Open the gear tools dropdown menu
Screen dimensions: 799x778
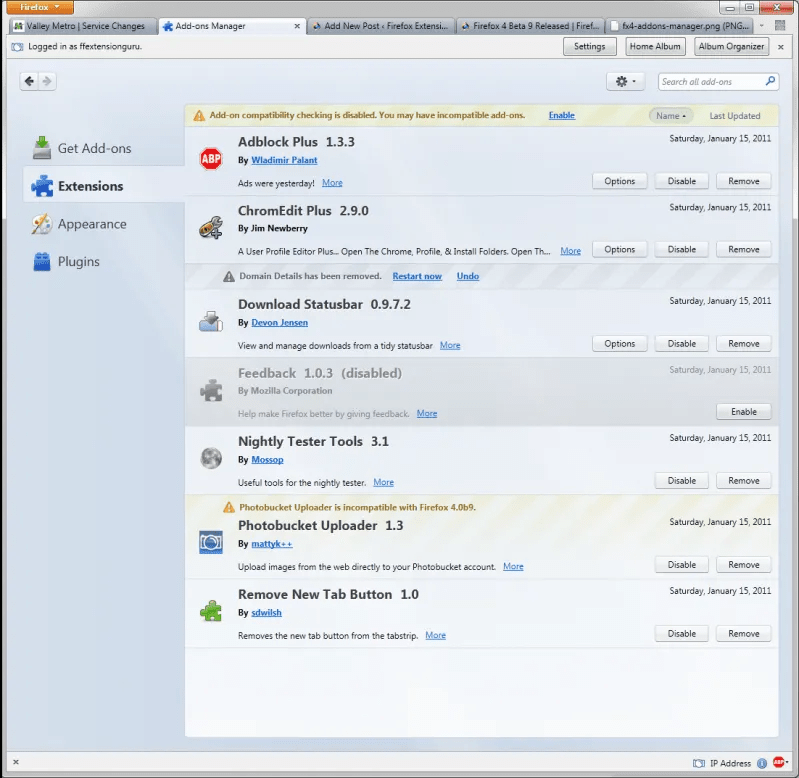point(625,81)
